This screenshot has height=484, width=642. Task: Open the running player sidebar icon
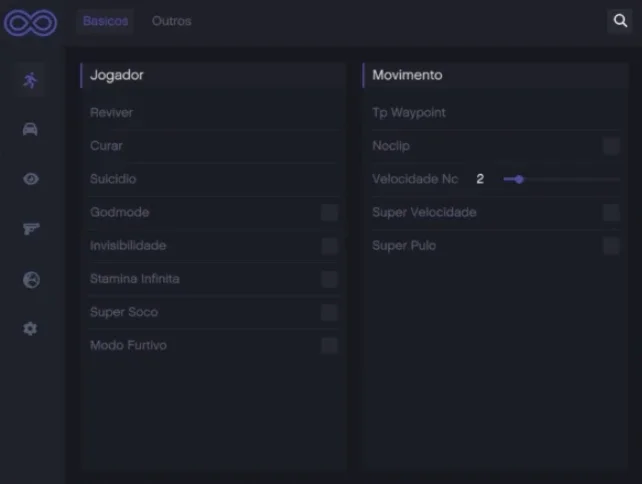(30, 80)
